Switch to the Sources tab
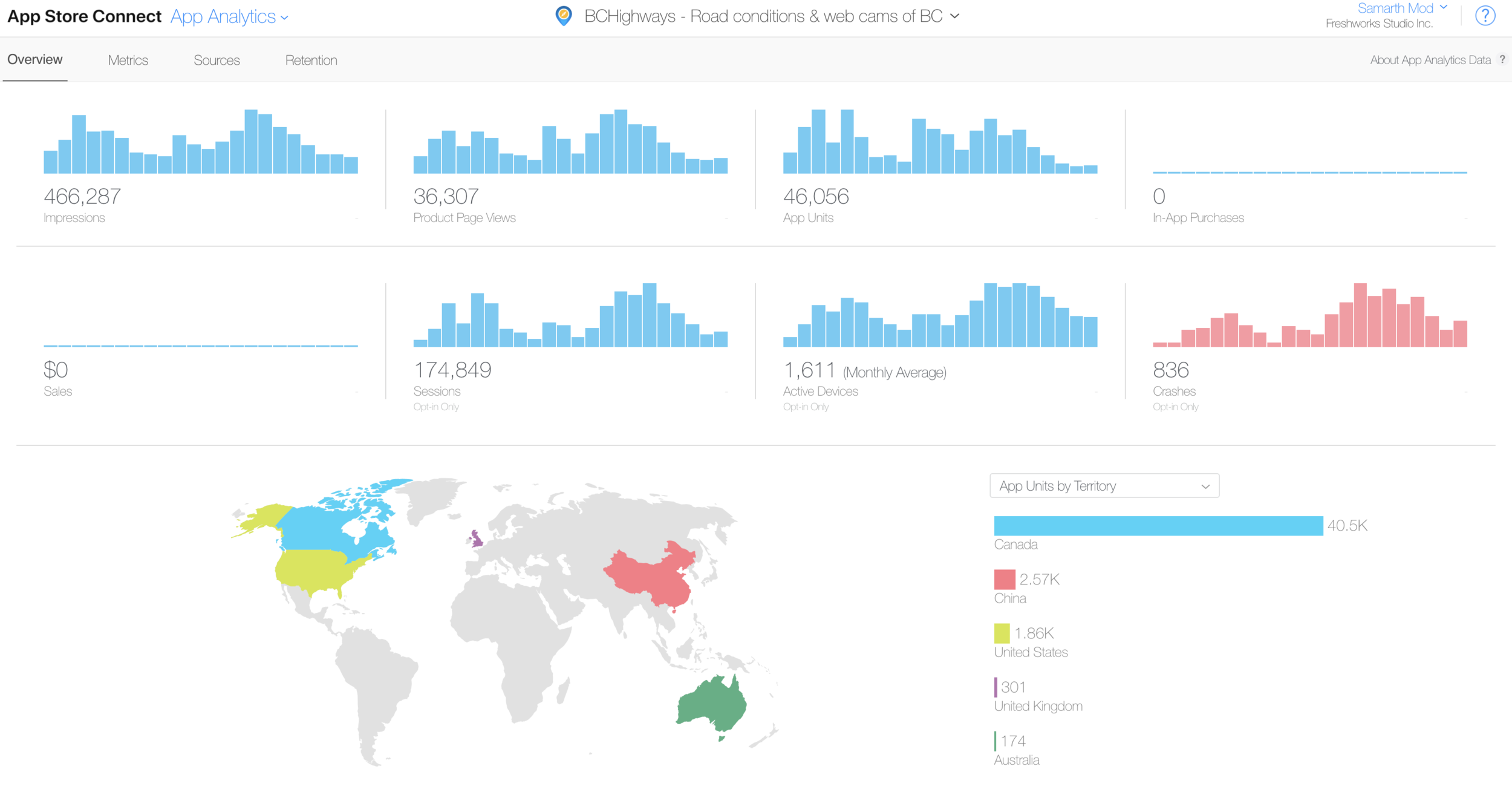The image size is (1512, 792). coord(217,60)
